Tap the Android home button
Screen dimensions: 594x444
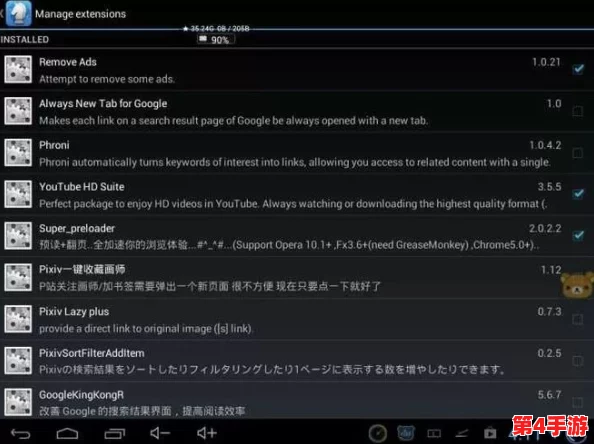coord(67,433)
